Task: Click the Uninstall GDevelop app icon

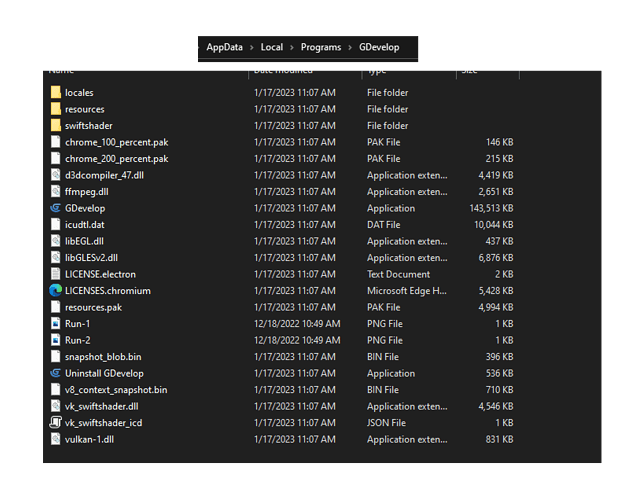Action: 55,373
